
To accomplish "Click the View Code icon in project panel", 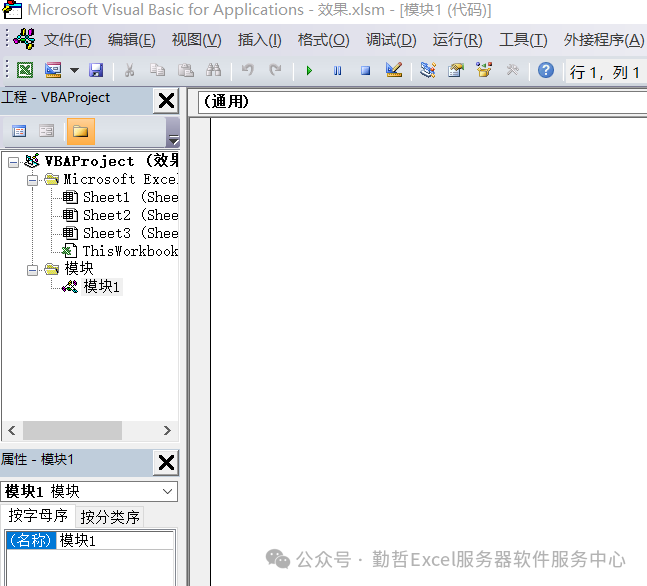I will [19, 131].
